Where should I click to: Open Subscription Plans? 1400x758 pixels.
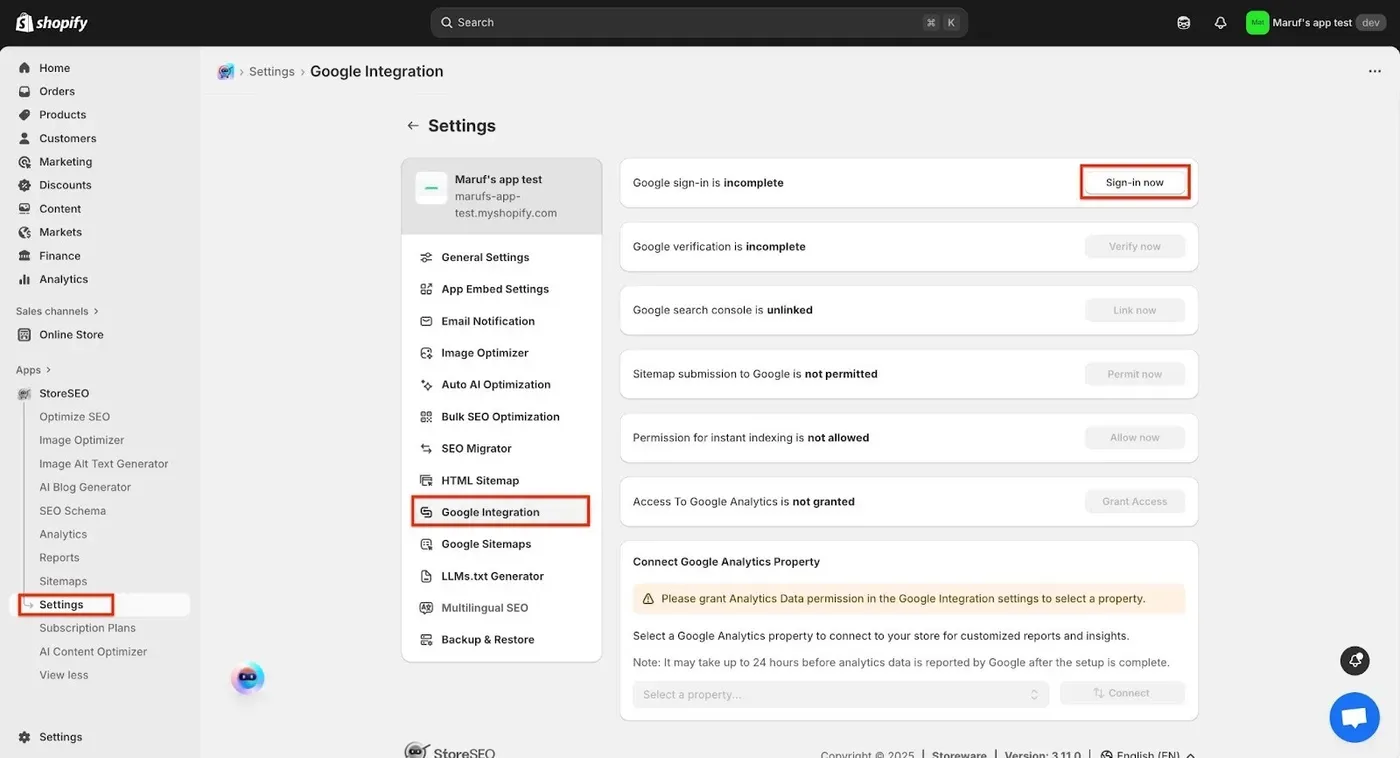click(x=87, y=628)
